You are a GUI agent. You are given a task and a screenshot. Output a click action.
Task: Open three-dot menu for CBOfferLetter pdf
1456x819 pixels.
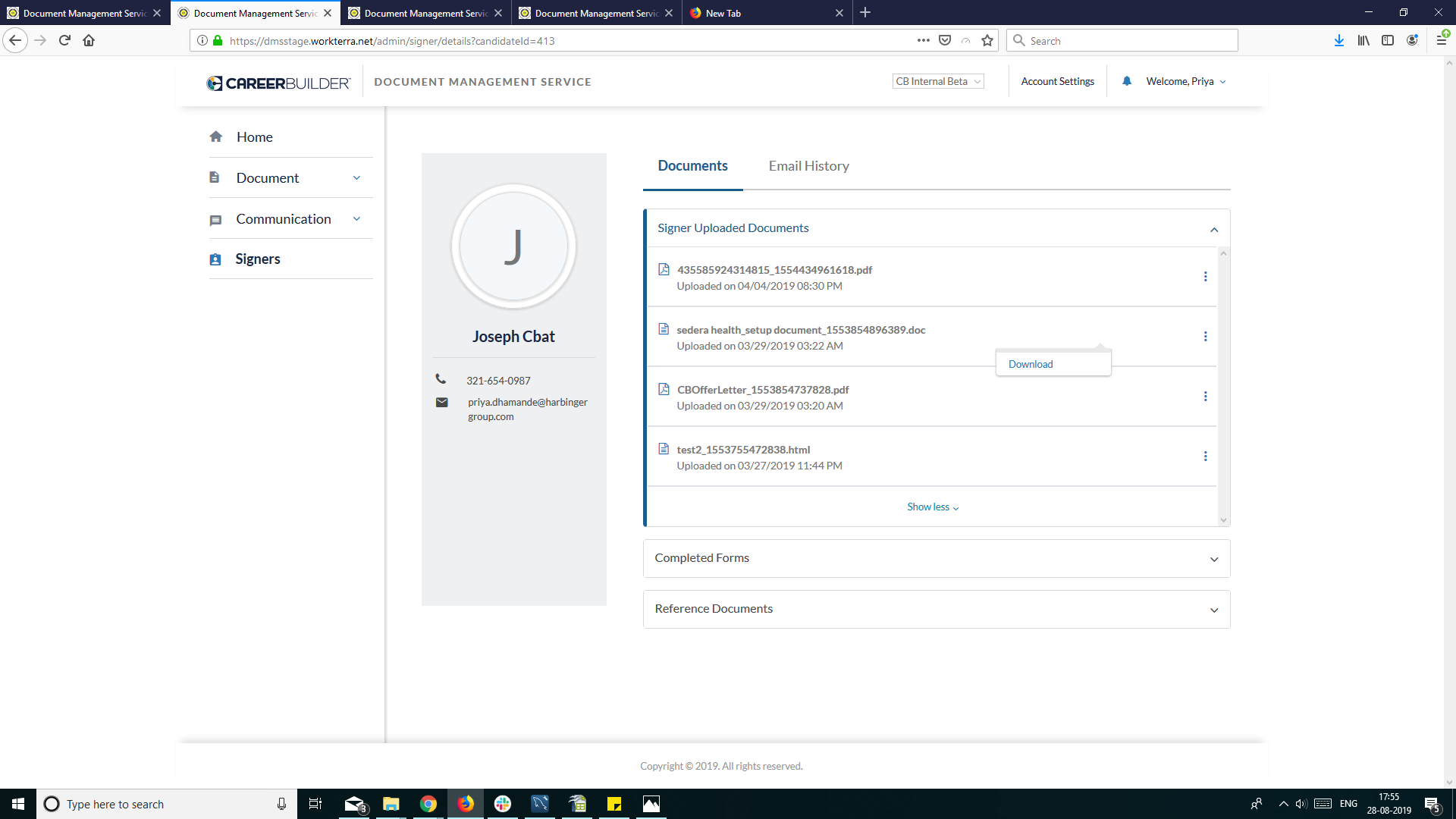(x=1205, y=397)
